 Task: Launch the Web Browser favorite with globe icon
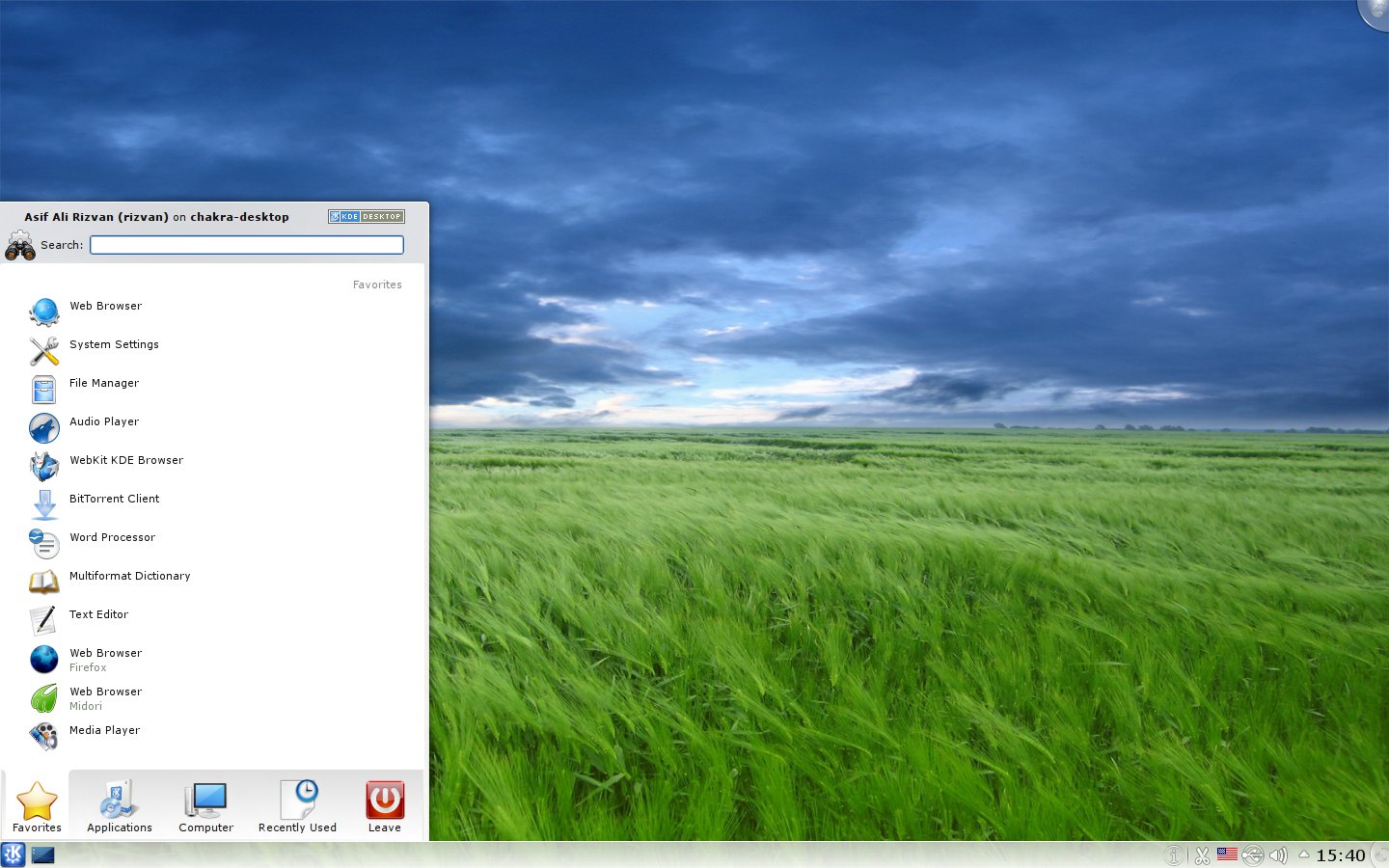point(212,312)
